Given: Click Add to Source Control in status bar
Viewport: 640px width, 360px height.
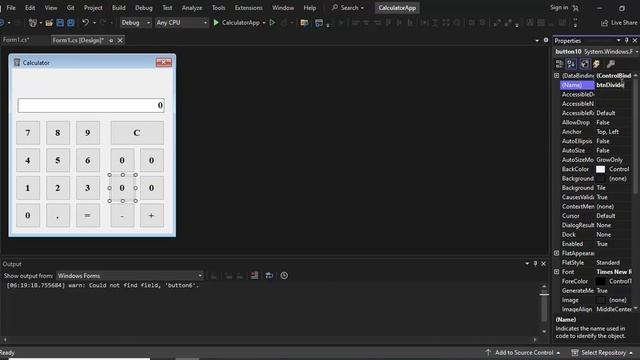Looking at the screenshot, I should click(522, 353).
